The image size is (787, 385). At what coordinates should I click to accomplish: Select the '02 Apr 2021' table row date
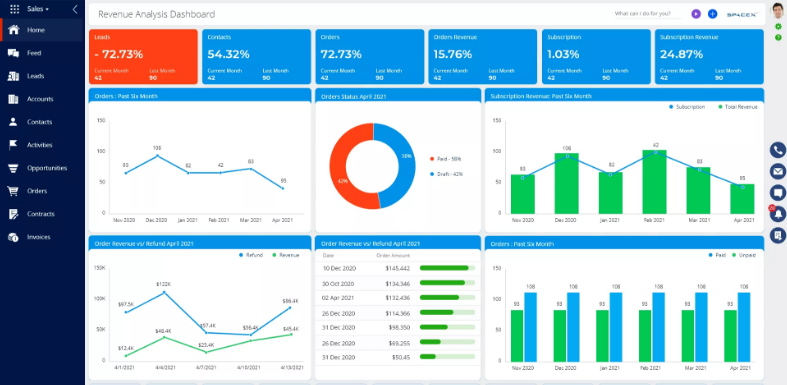339,298
